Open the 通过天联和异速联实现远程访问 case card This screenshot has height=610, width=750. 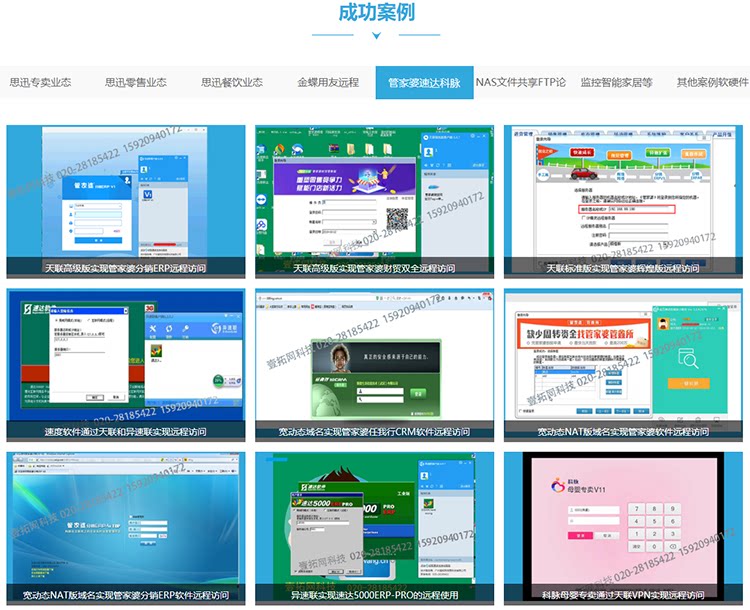[x=126, y=365]
